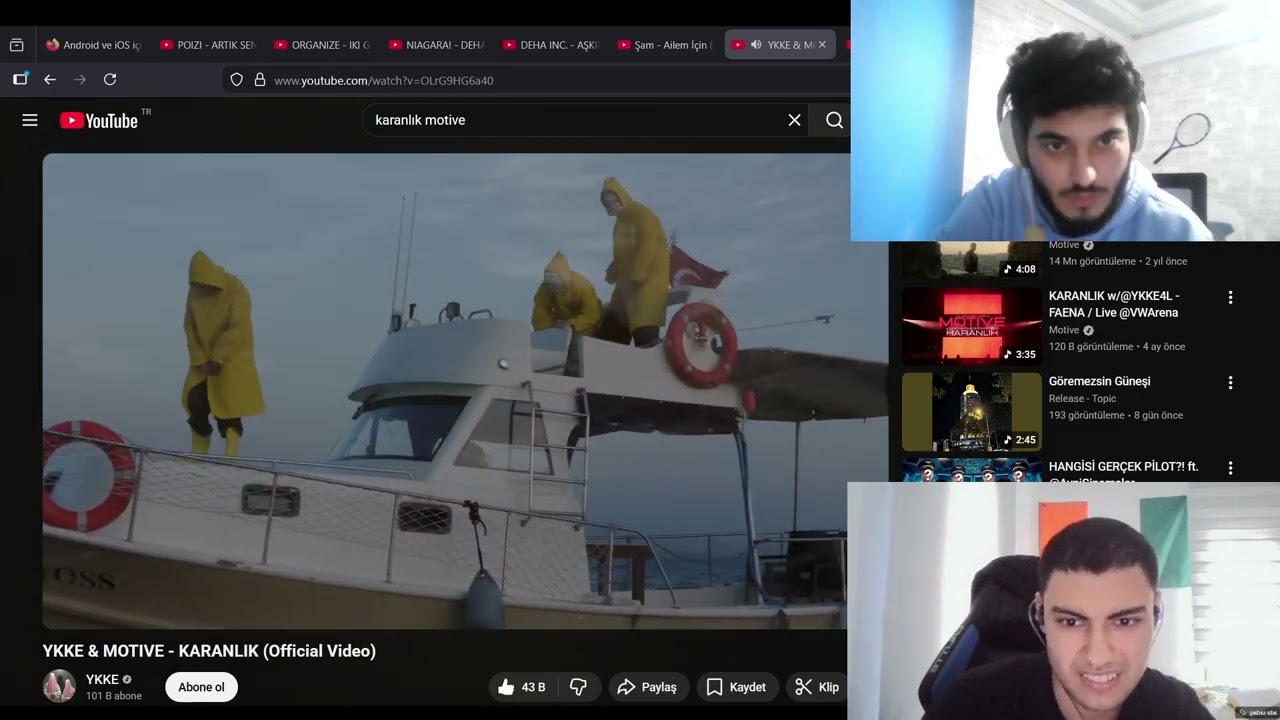The height and width of the screenshot is (720, 1280).
Task: Open the KARANLIK live 3:35 thumbnail
Action: (x=972, y=326)
